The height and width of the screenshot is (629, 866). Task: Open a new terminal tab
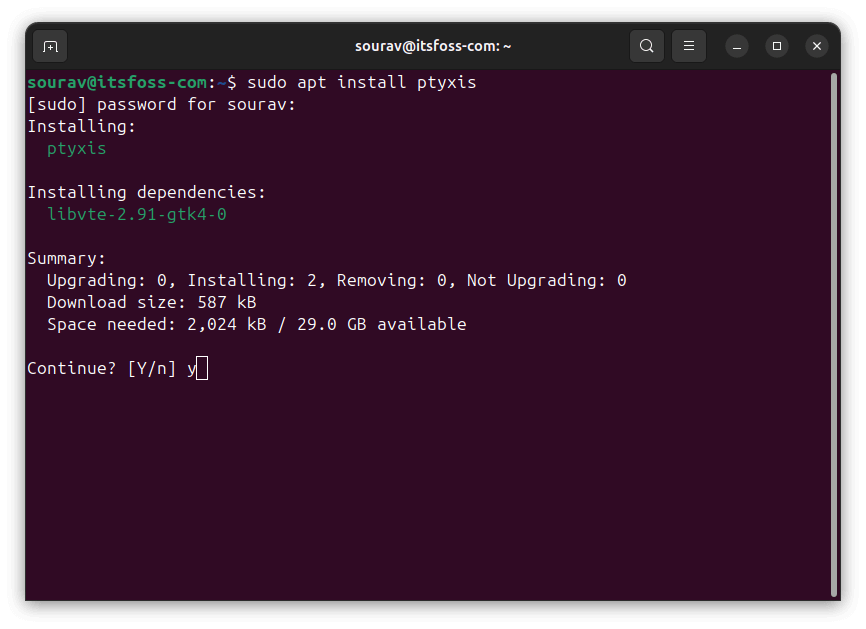50,46
